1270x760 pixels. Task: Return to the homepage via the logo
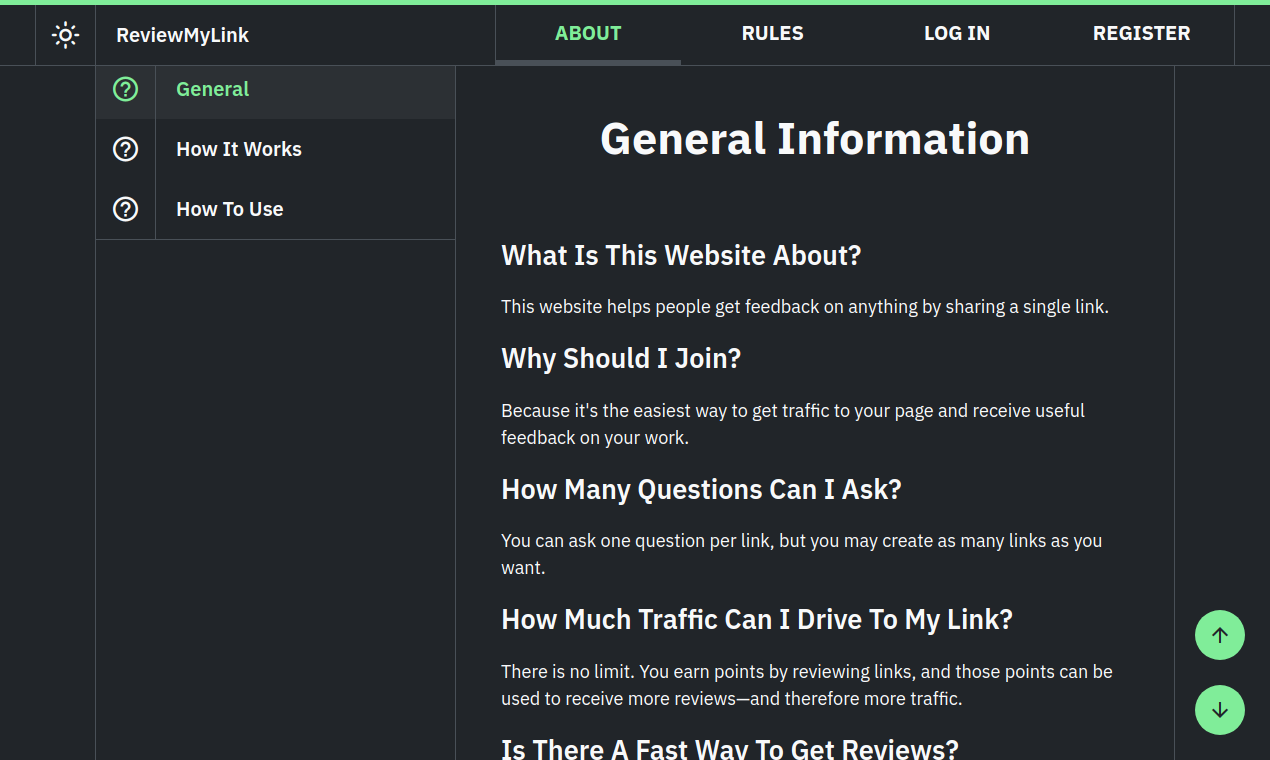[x=182, y=35]
